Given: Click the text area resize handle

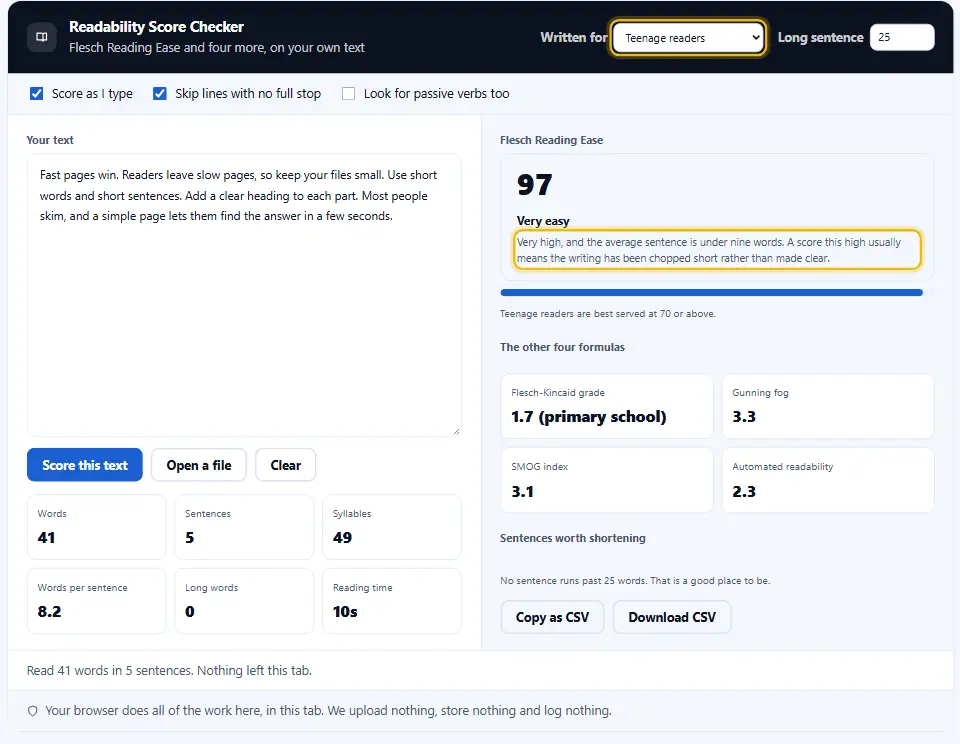Looking at the screenshot, I should (x=456, y=431).
